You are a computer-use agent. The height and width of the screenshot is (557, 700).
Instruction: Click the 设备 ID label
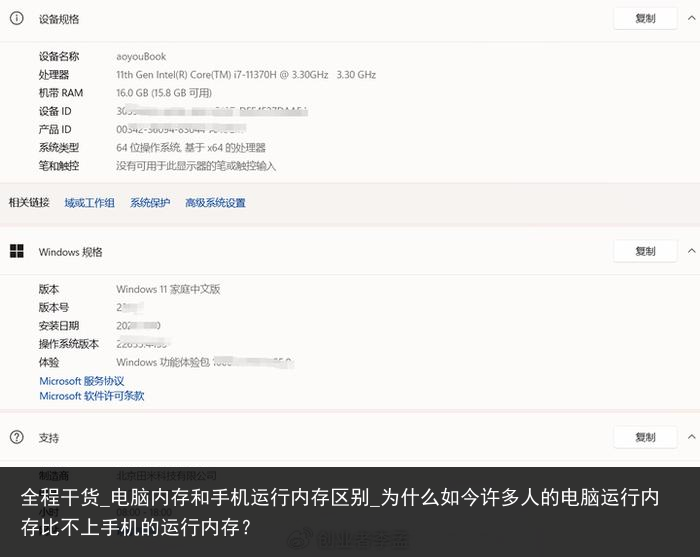click(x=55, y=111)
